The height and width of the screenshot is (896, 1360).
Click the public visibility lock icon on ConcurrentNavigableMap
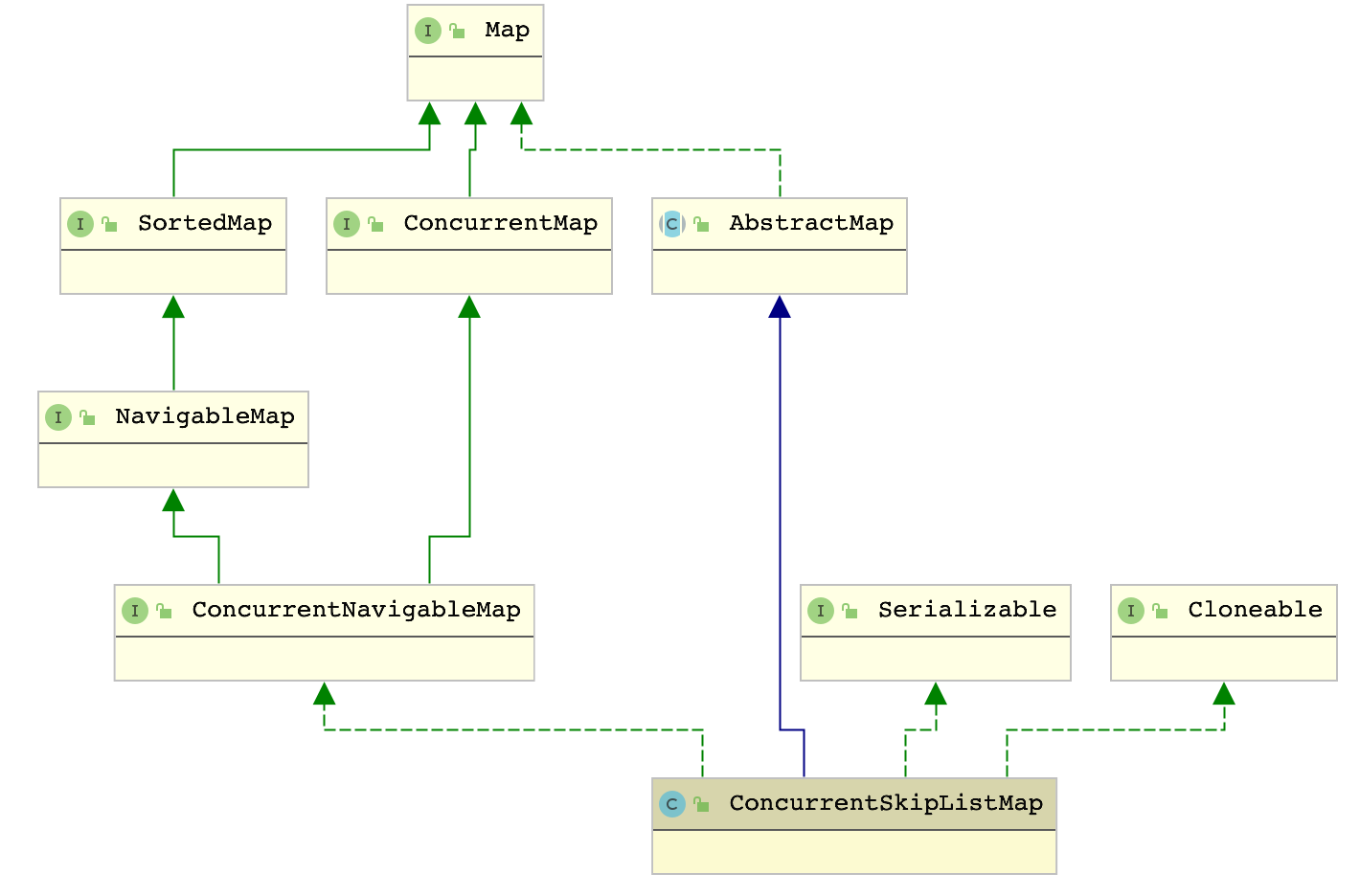[164, 611]
